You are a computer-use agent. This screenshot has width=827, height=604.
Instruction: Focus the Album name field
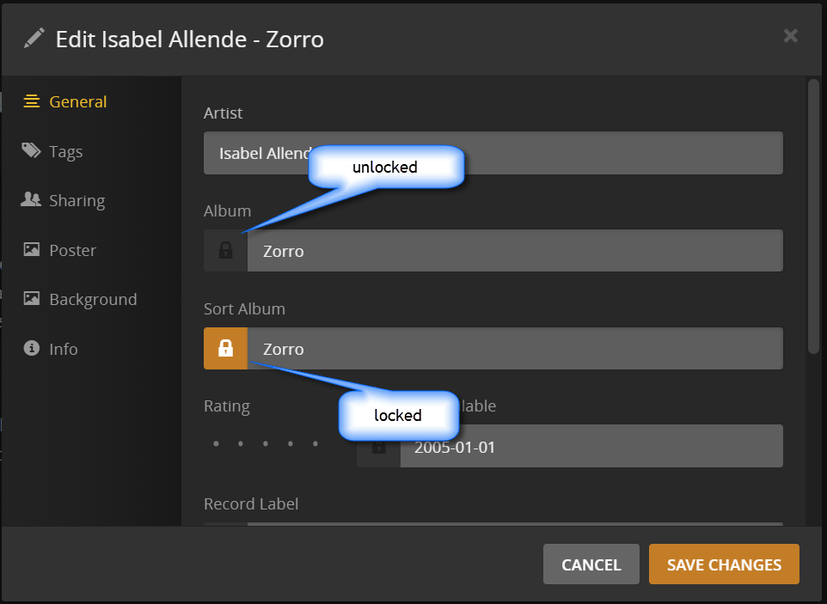coord(514,251)
